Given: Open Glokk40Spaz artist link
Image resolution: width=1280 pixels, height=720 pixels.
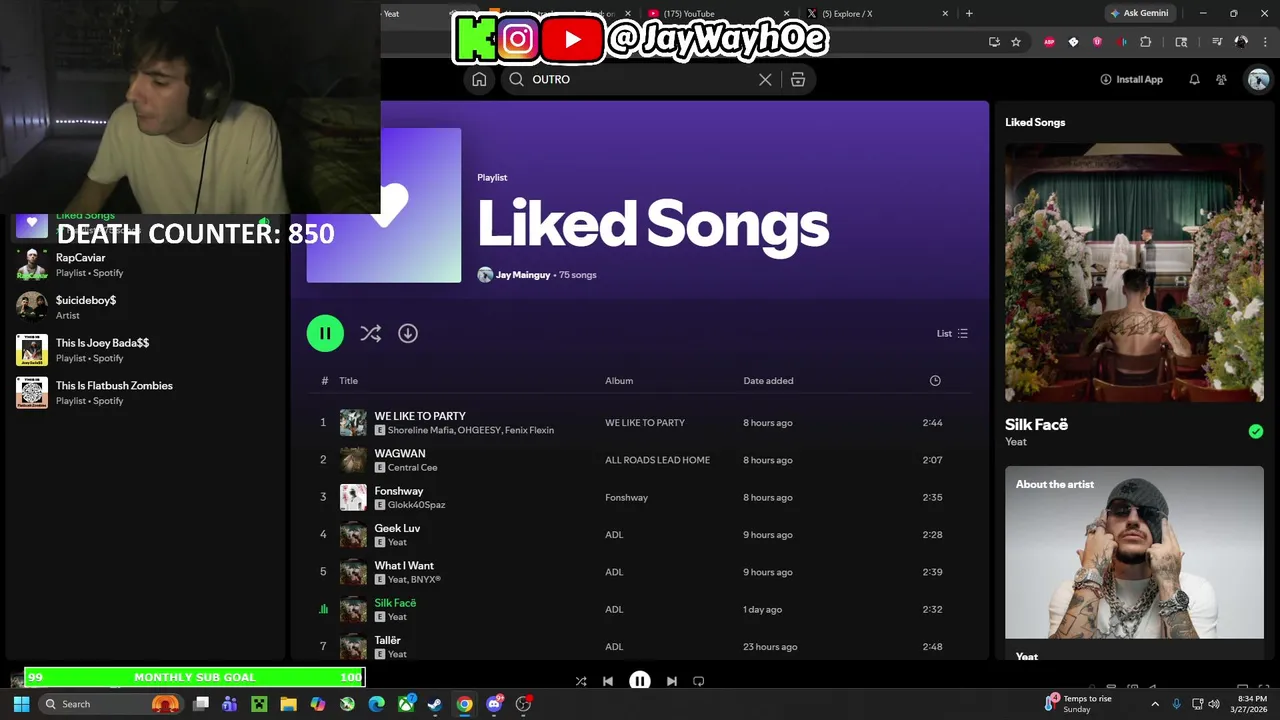Looking at the screenshot, I should (x=416, y=505).
